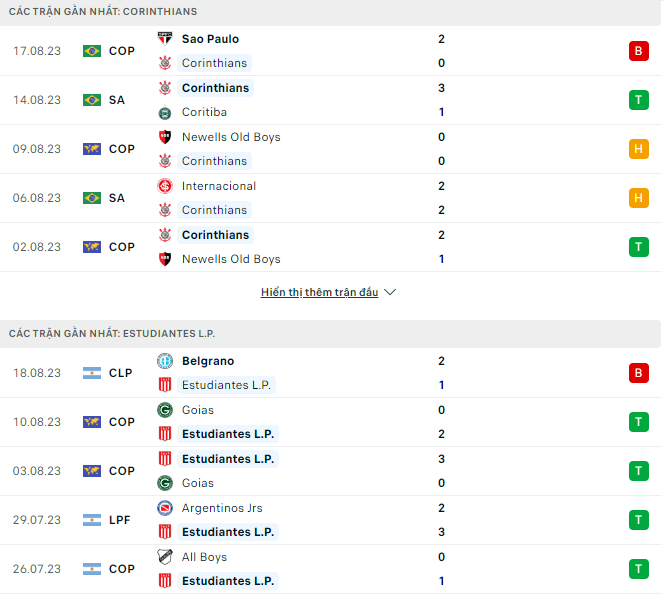Open the Argentinos Jrs team name link

(224, 508)
